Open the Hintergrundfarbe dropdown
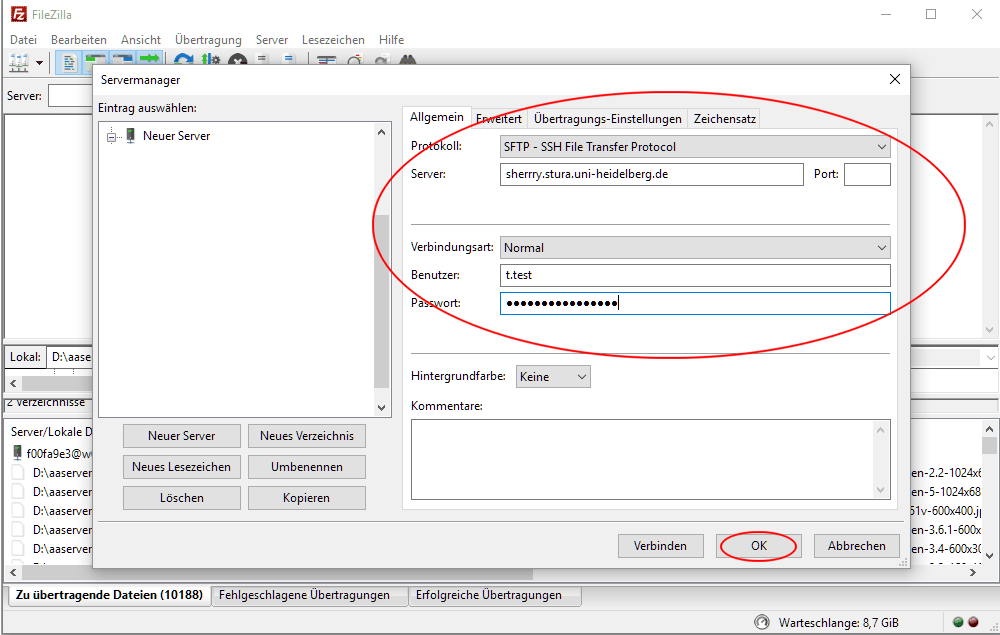 pyautogui.click(x=553, y=376)
